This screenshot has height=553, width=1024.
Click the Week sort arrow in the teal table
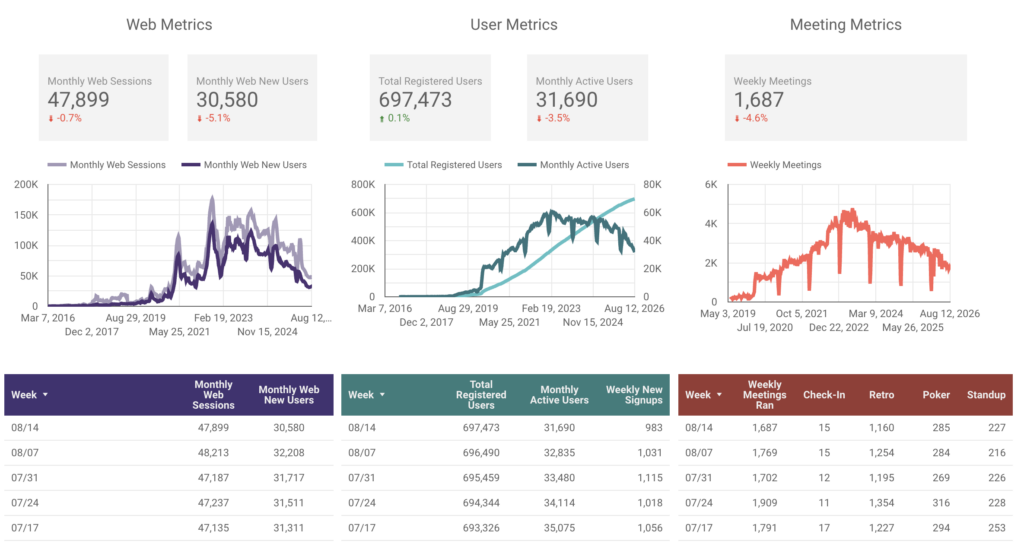(382, 395)
